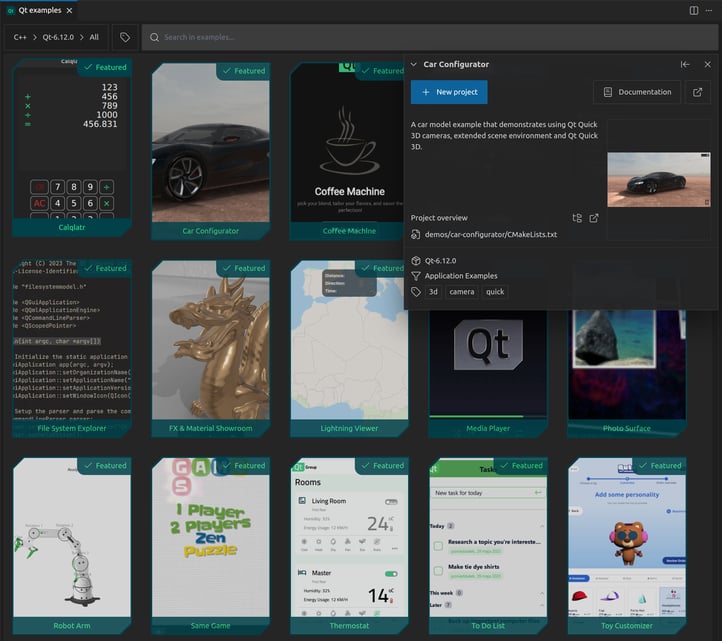
Task: Open the FX & Material Showroom card
Action: pyautogui.click(x=210, y=348)
